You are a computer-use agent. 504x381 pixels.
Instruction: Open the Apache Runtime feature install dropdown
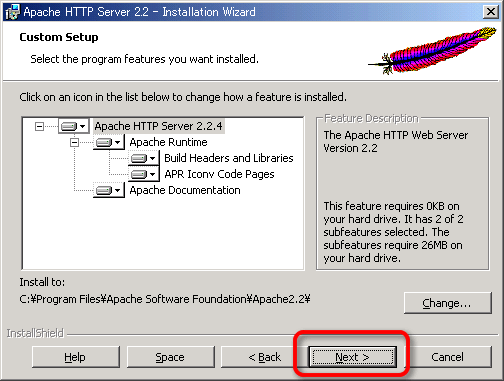109,142
